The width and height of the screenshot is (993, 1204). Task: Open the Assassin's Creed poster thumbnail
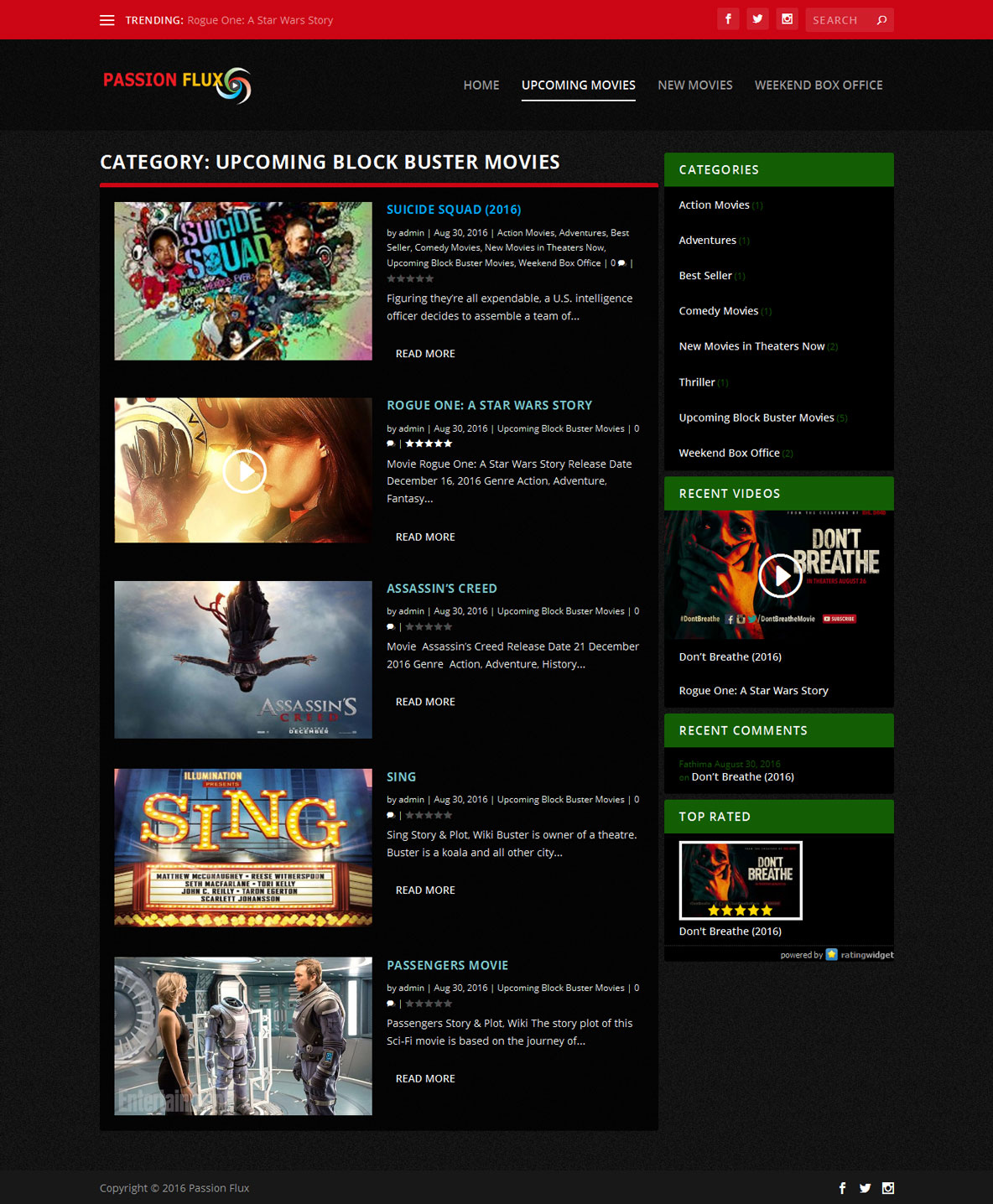click(x=243, y=660)
